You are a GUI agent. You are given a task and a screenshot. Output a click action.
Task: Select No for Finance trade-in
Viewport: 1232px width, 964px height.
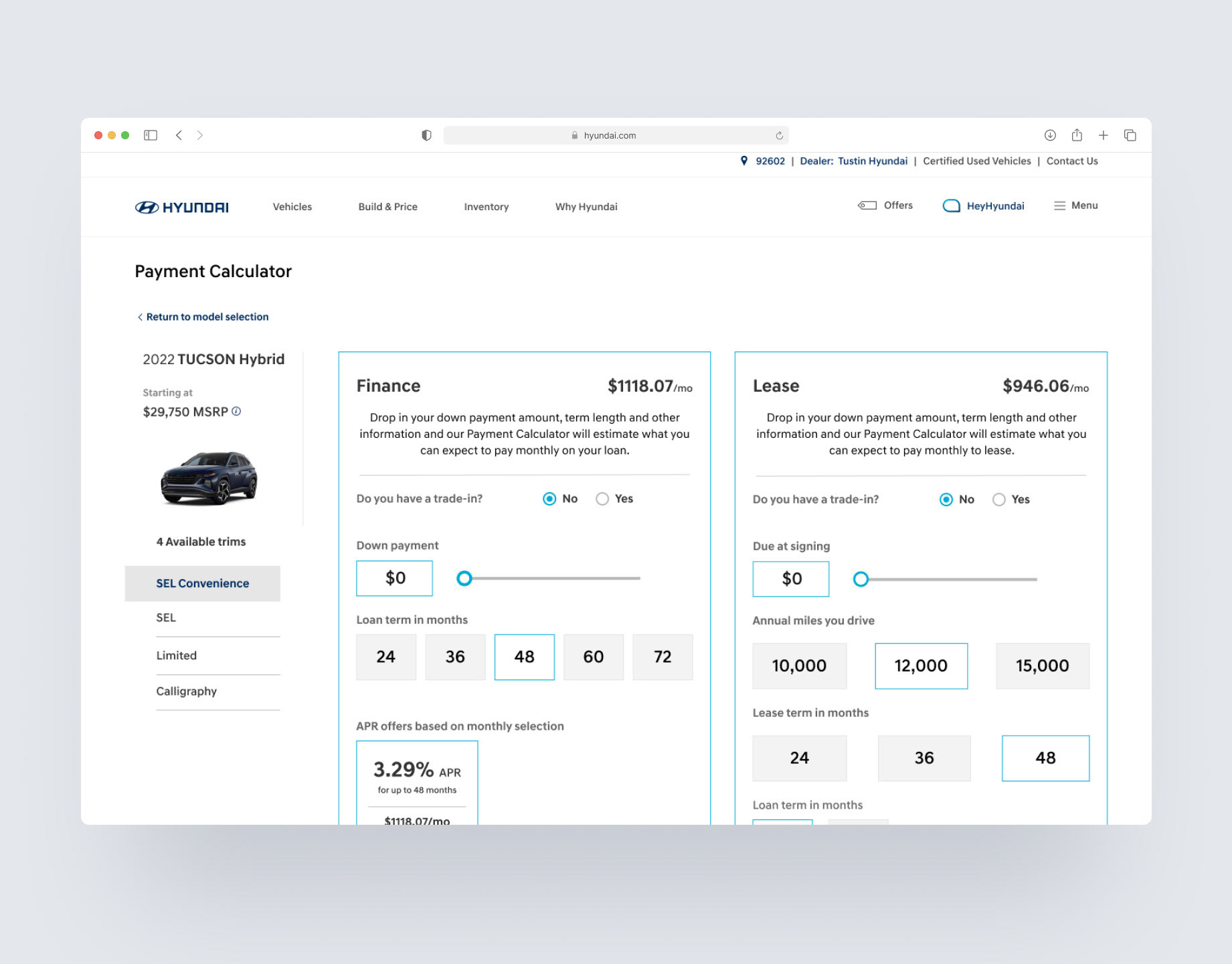click(549, 499)
